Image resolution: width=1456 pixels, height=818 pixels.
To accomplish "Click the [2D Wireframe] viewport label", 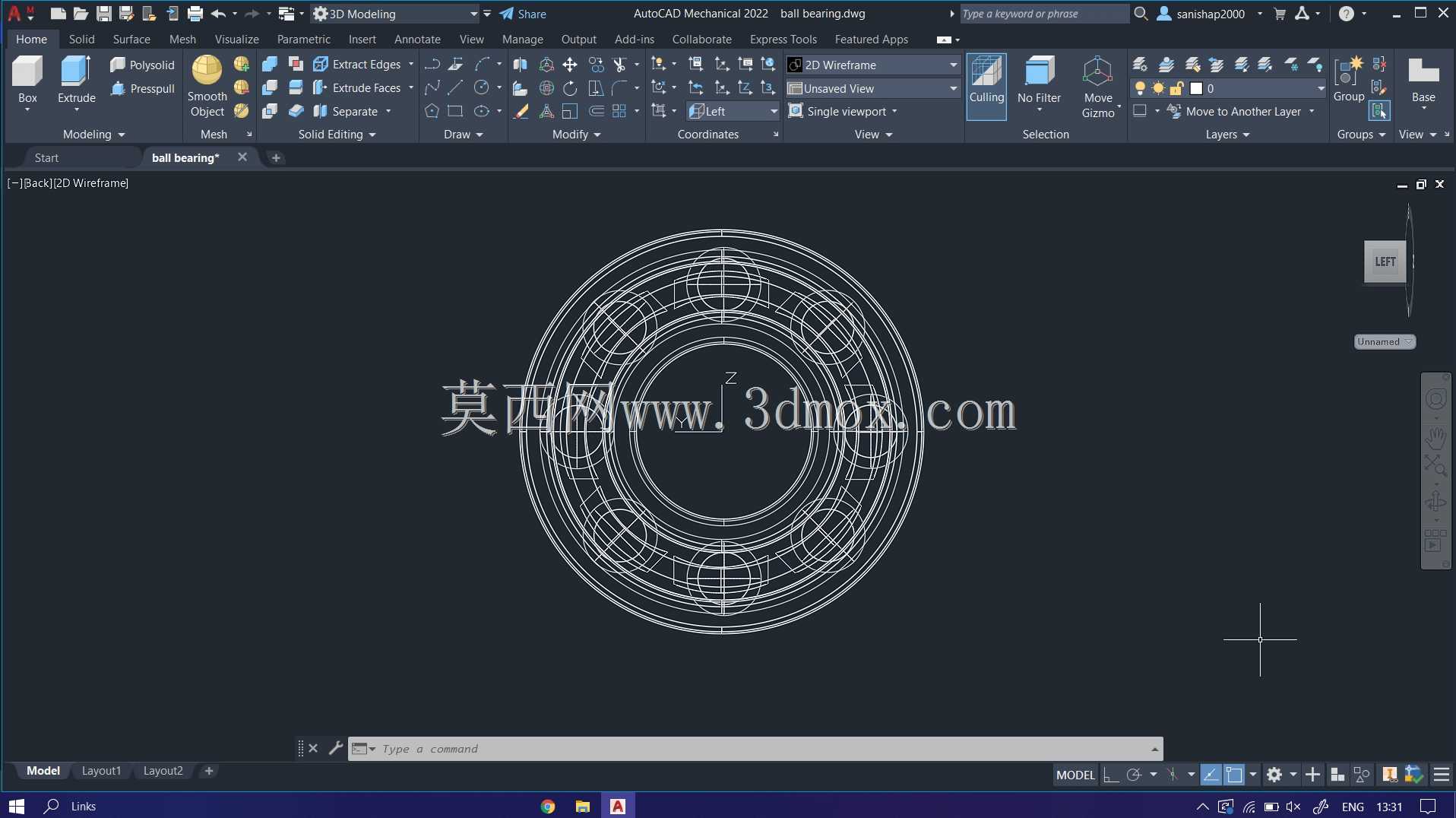I will pos(90,182).
